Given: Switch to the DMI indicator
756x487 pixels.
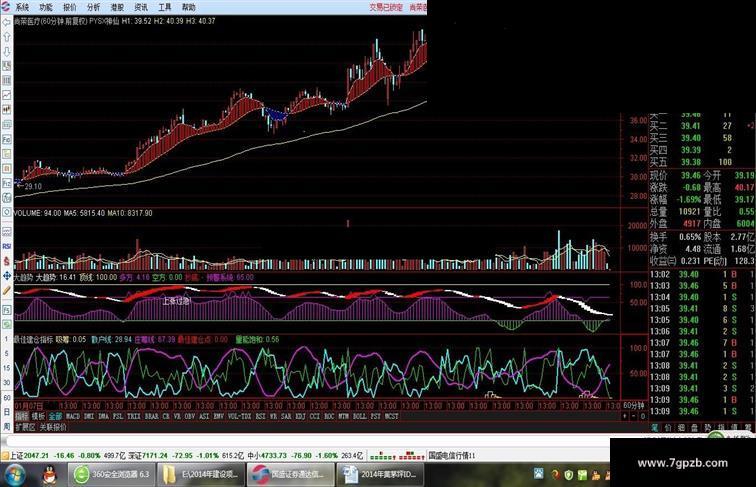Looking at the screenshot, I should (x=89, y=416).
